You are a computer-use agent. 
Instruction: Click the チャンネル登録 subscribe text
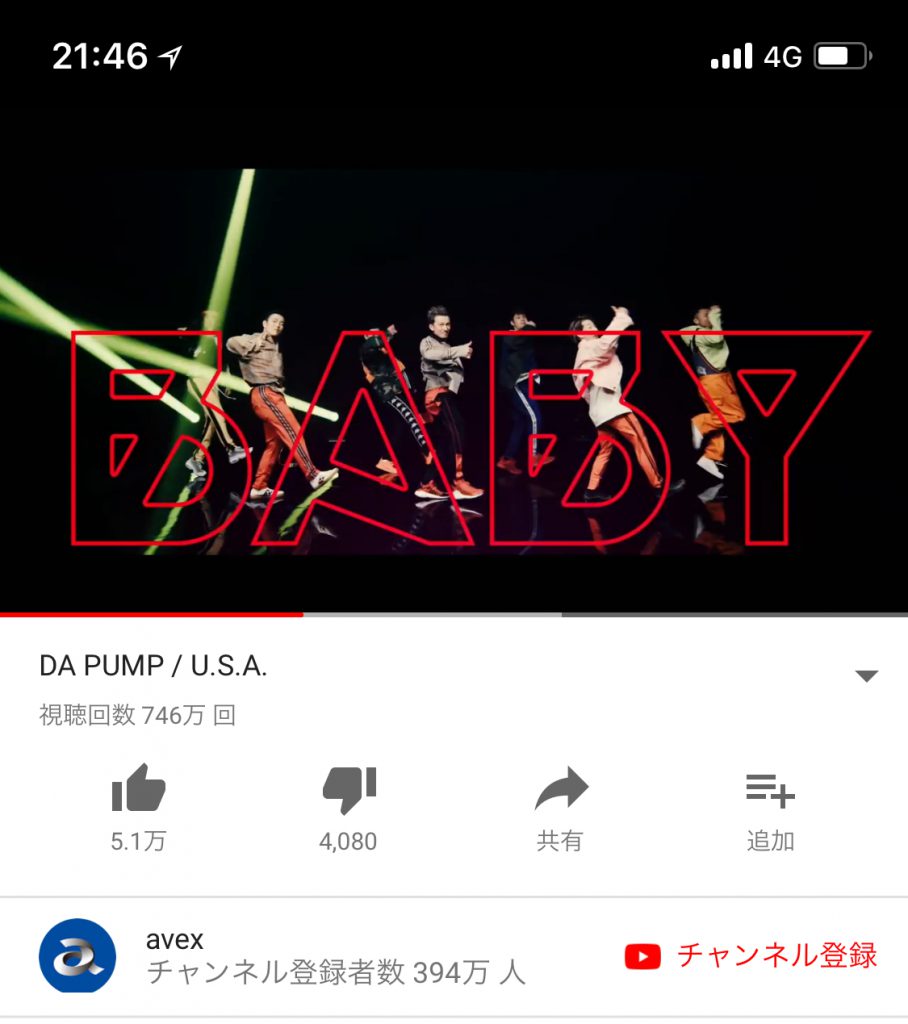tap(777, 955)
